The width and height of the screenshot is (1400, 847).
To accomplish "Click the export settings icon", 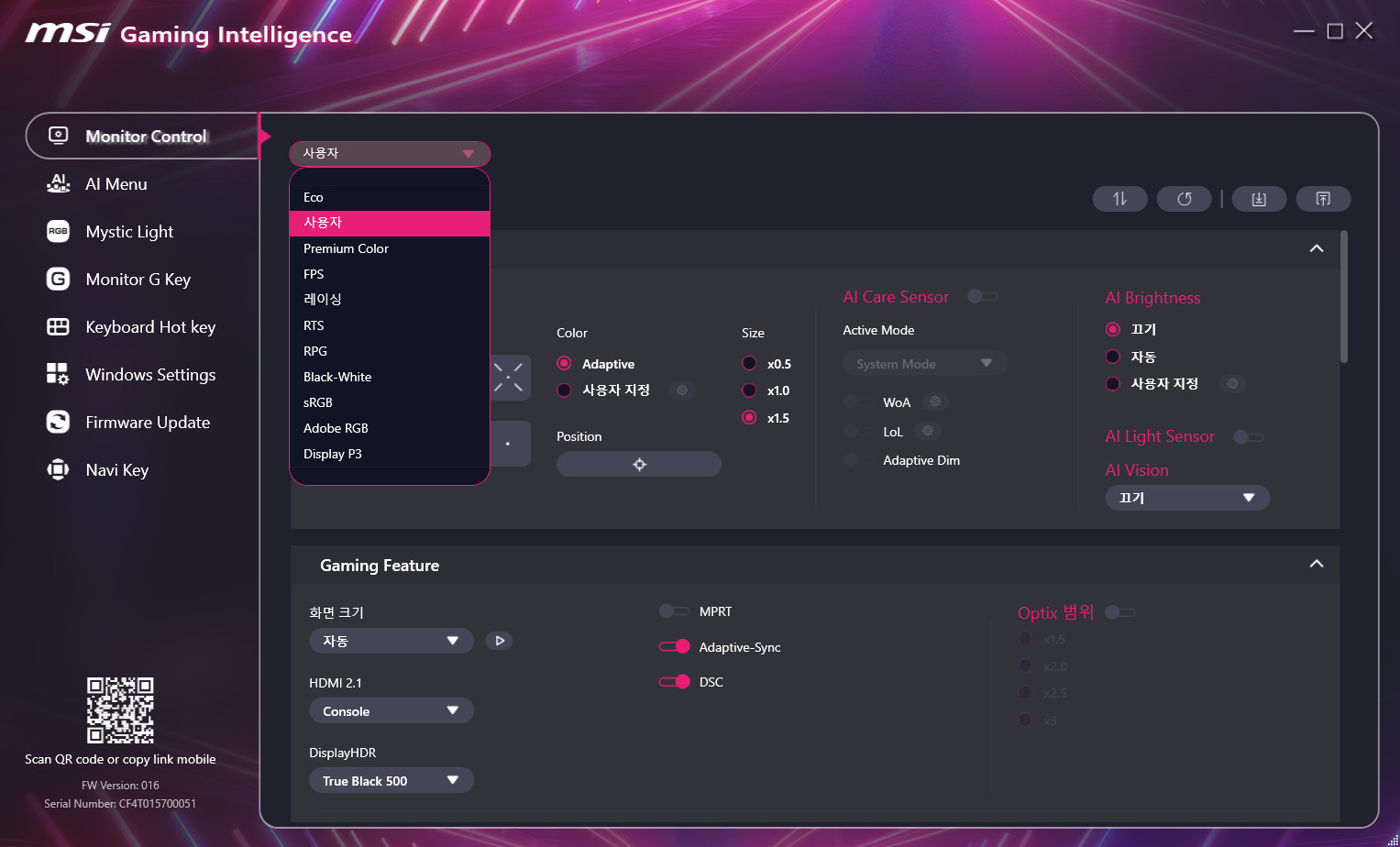I will tap(1323, 199).
